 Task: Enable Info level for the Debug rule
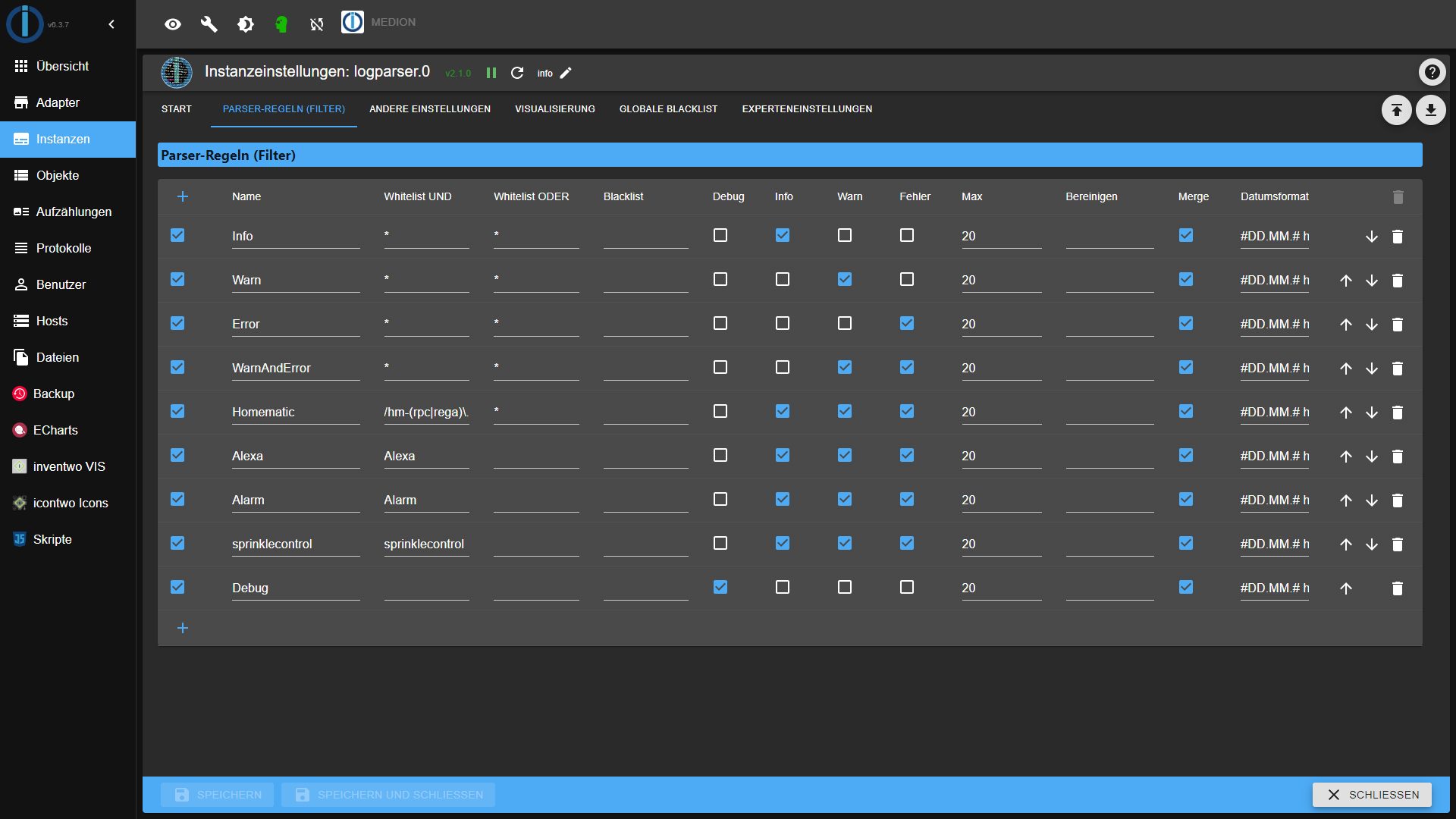[783, 587]
